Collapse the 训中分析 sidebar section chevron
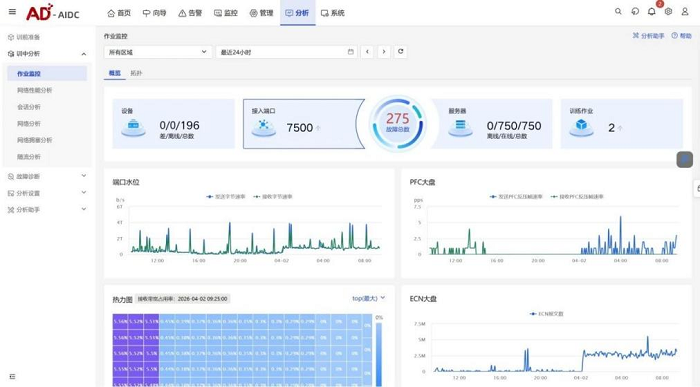700x387 pixels. click(84, 54)
